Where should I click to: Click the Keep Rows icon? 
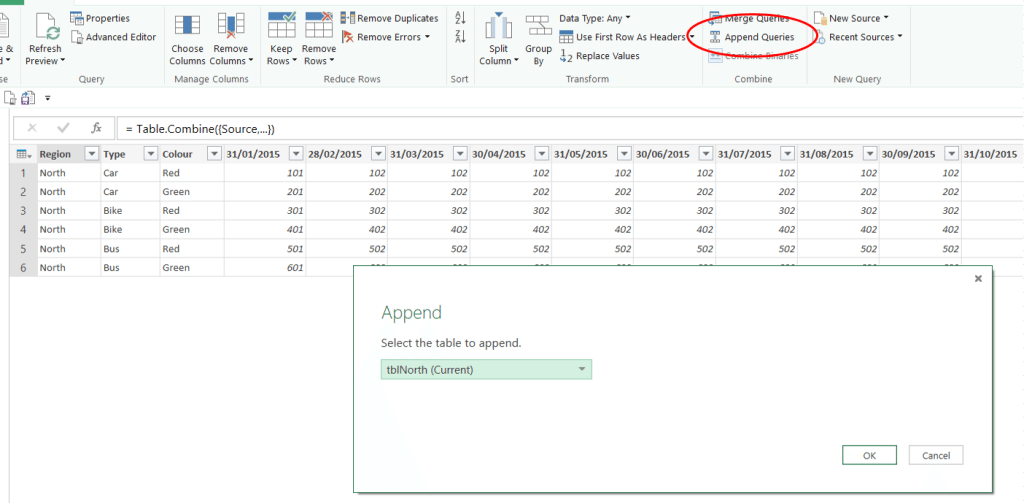coord(282,26)
